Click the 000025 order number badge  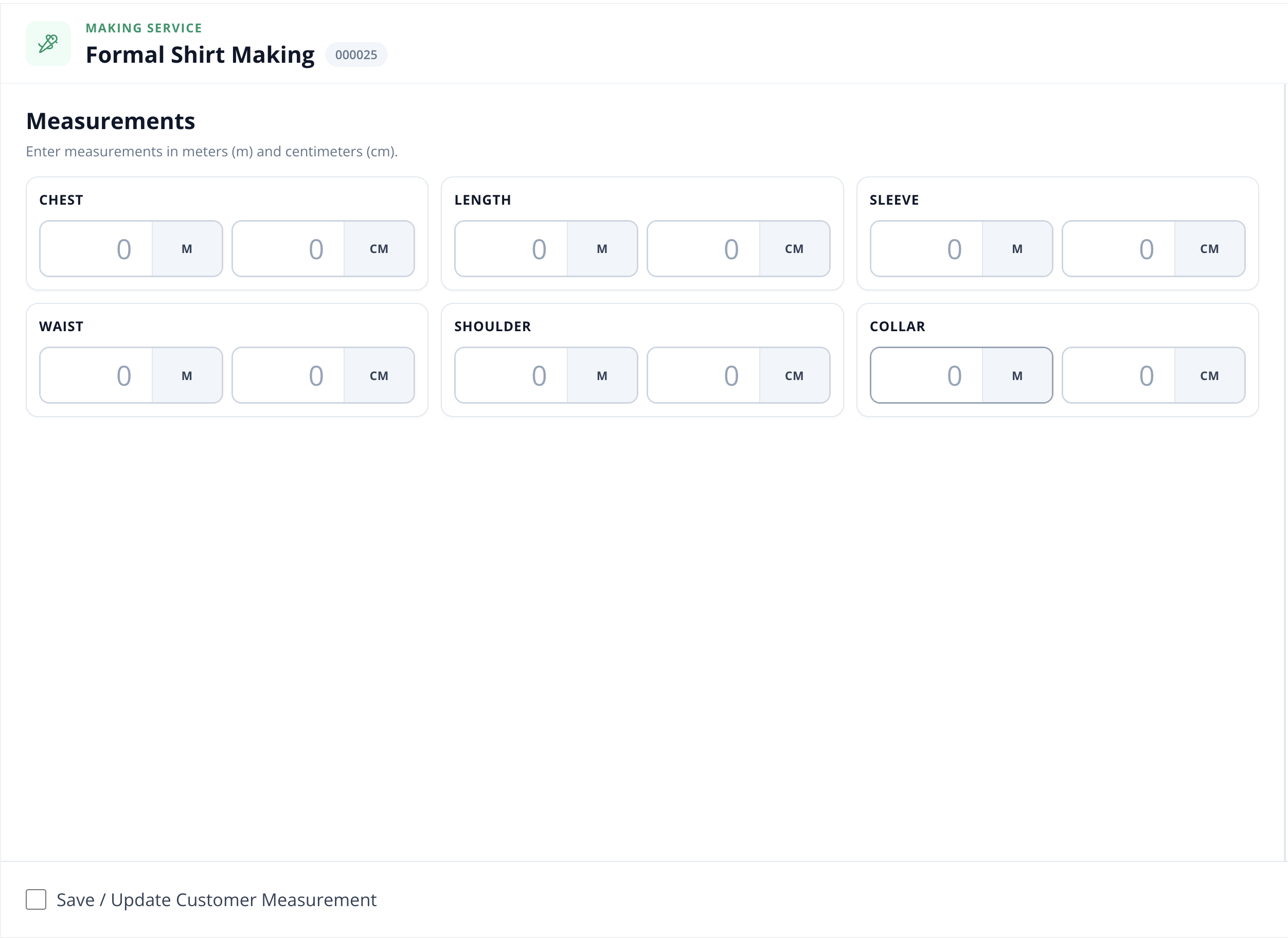coord(356,55)
